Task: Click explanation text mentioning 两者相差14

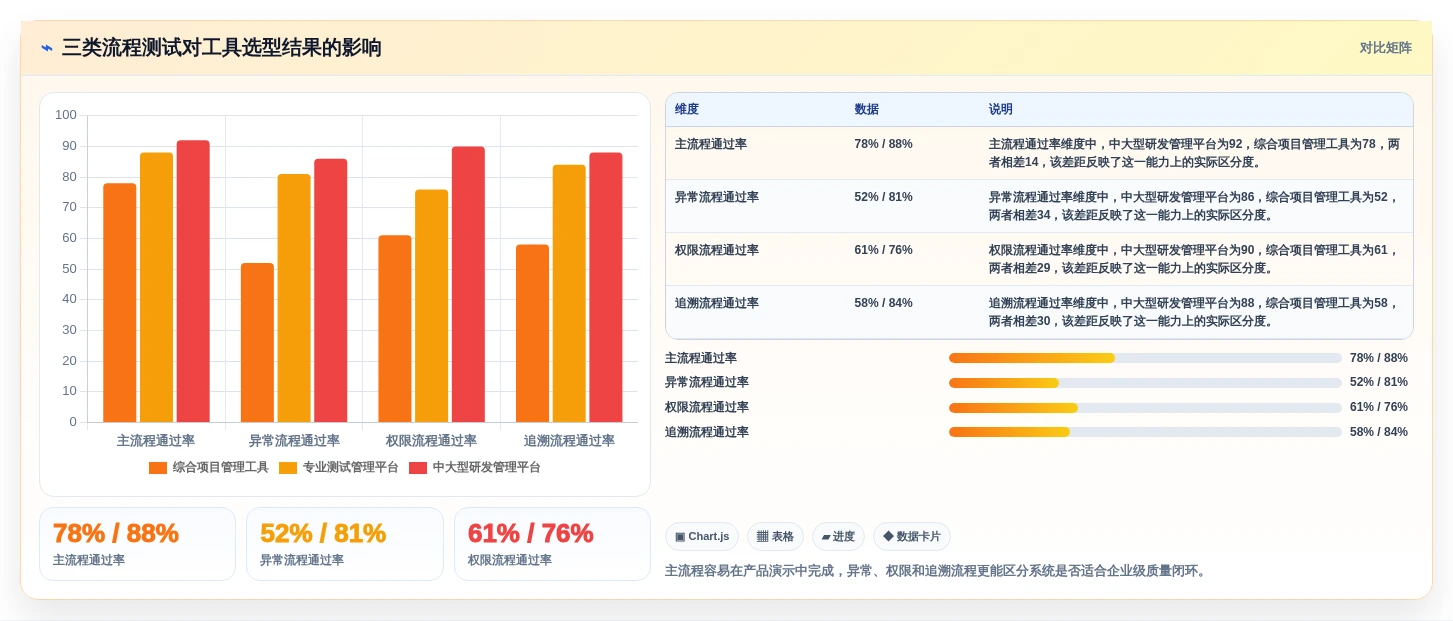Action: pos(1194,153)
